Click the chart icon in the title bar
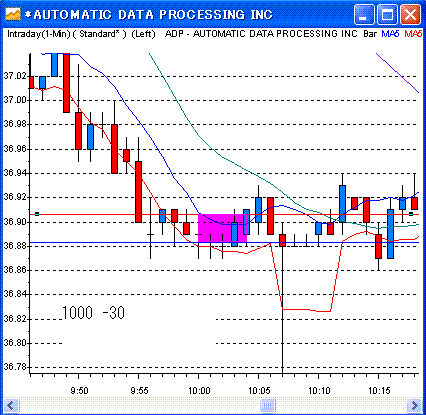The image size is (426, 415). (x=13, y=14)
